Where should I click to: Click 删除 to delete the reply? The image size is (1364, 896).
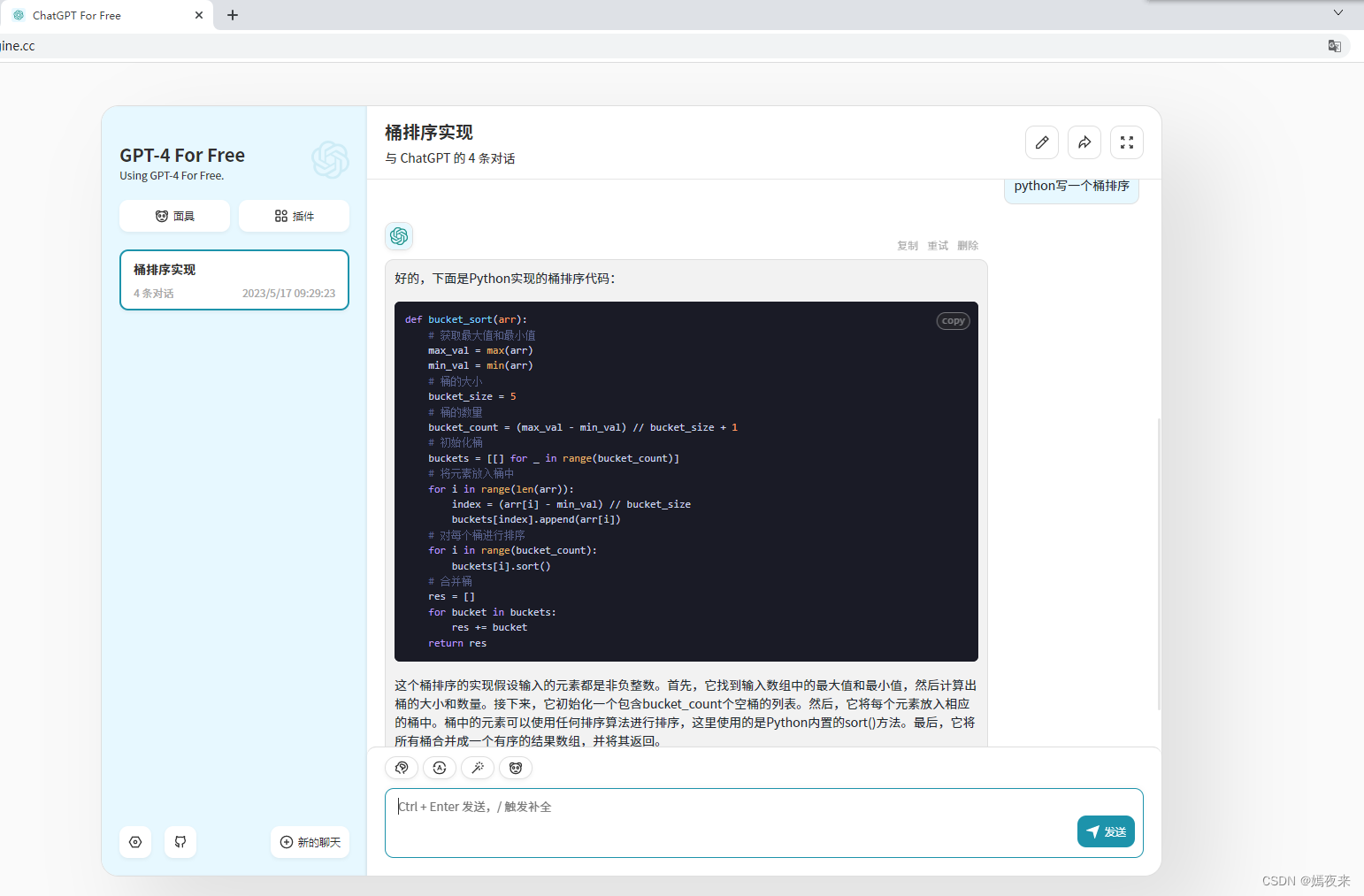coord(968,246)
